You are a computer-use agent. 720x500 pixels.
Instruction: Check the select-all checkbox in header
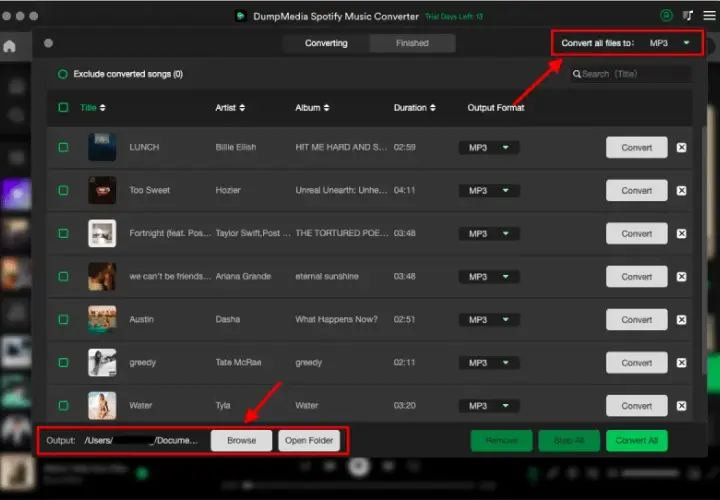pyautogui.click(x=63, y=107)
